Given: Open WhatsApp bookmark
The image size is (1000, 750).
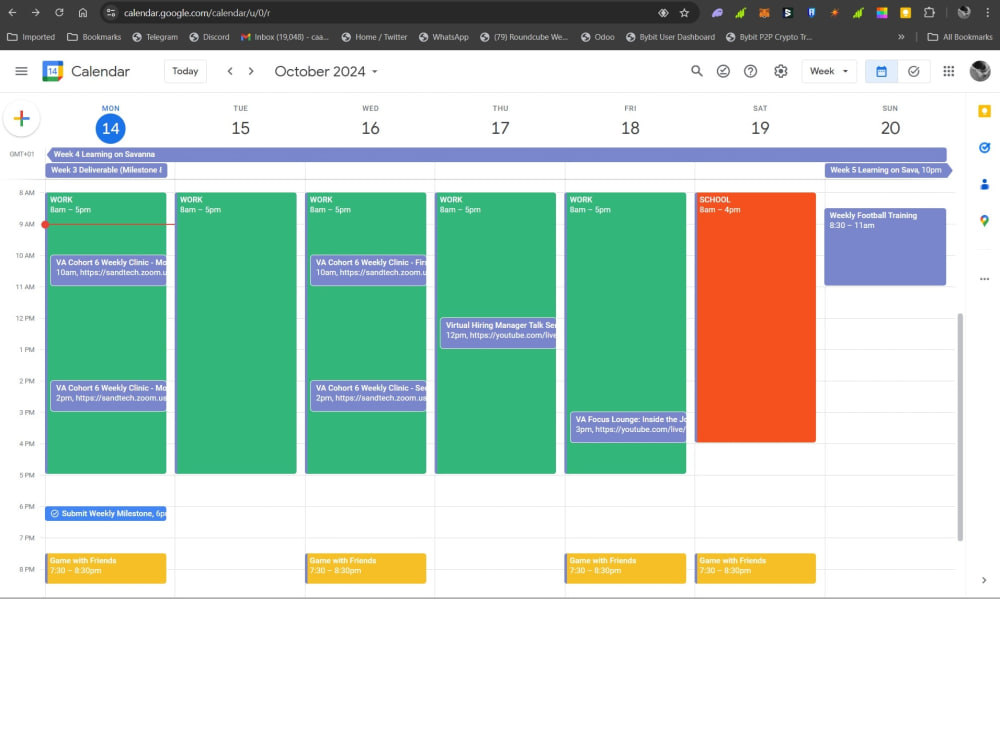Looking at the screenshot, I should pos(443,37).
